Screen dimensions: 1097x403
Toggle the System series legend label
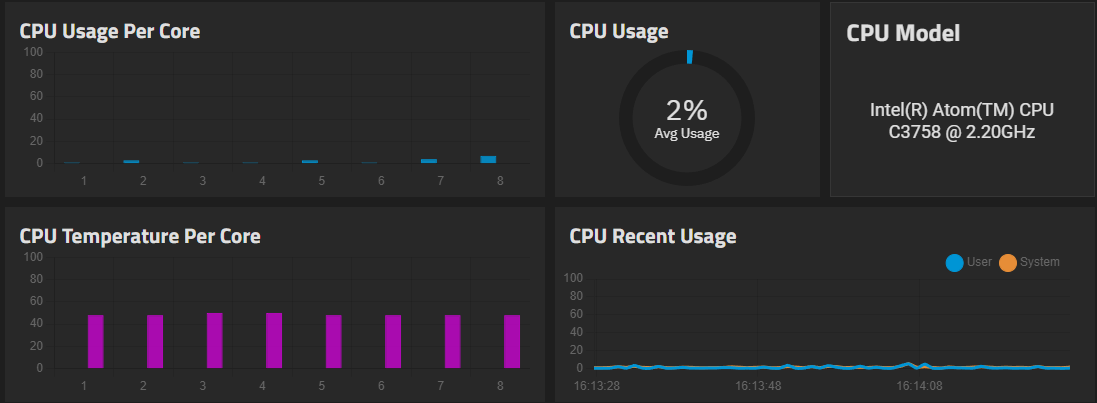[x=1039, y=262]
